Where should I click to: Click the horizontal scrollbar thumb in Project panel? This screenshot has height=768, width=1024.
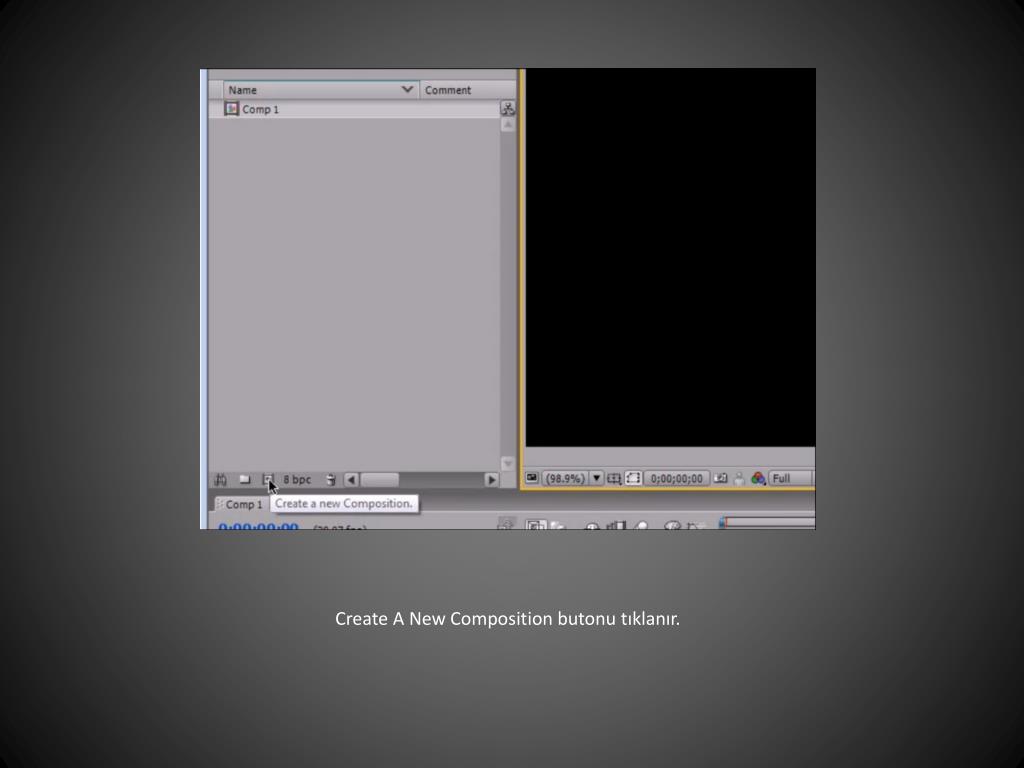[x=379, y=480]
